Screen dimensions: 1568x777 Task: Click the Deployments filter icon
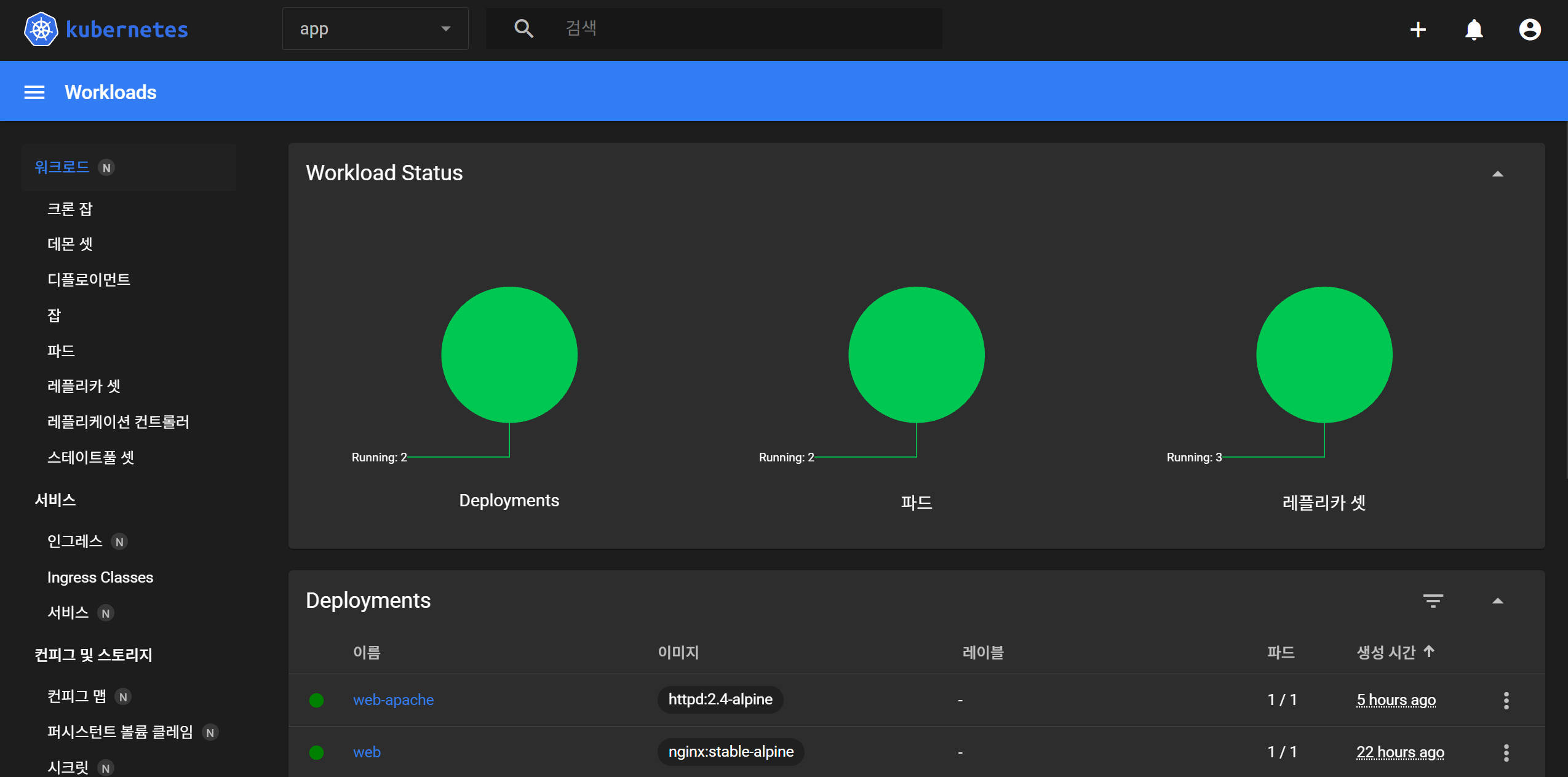click(1433, 600)
